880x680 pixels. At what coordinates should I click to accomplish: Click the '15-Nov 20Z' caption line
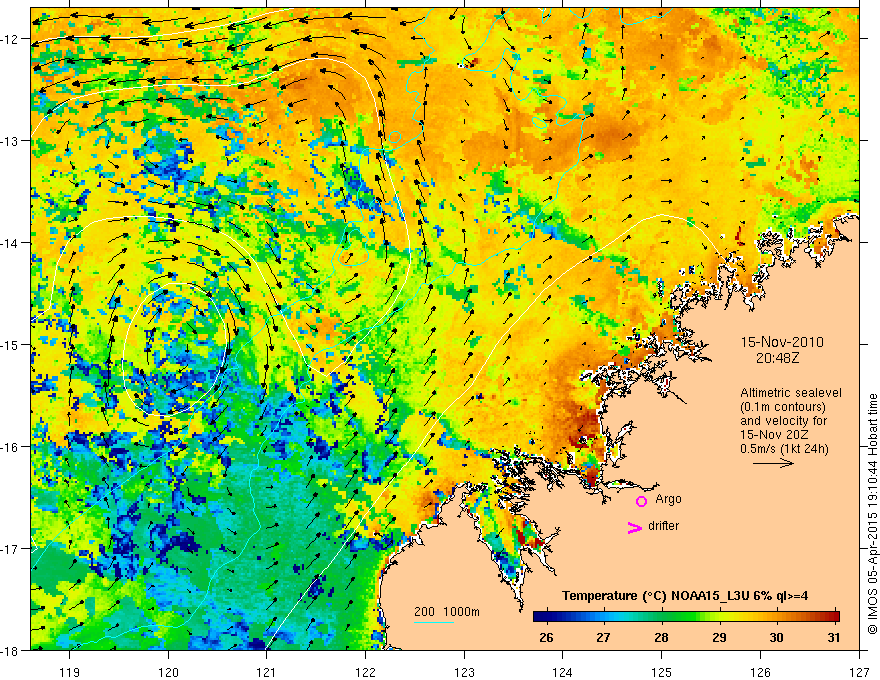pos(772,435)
